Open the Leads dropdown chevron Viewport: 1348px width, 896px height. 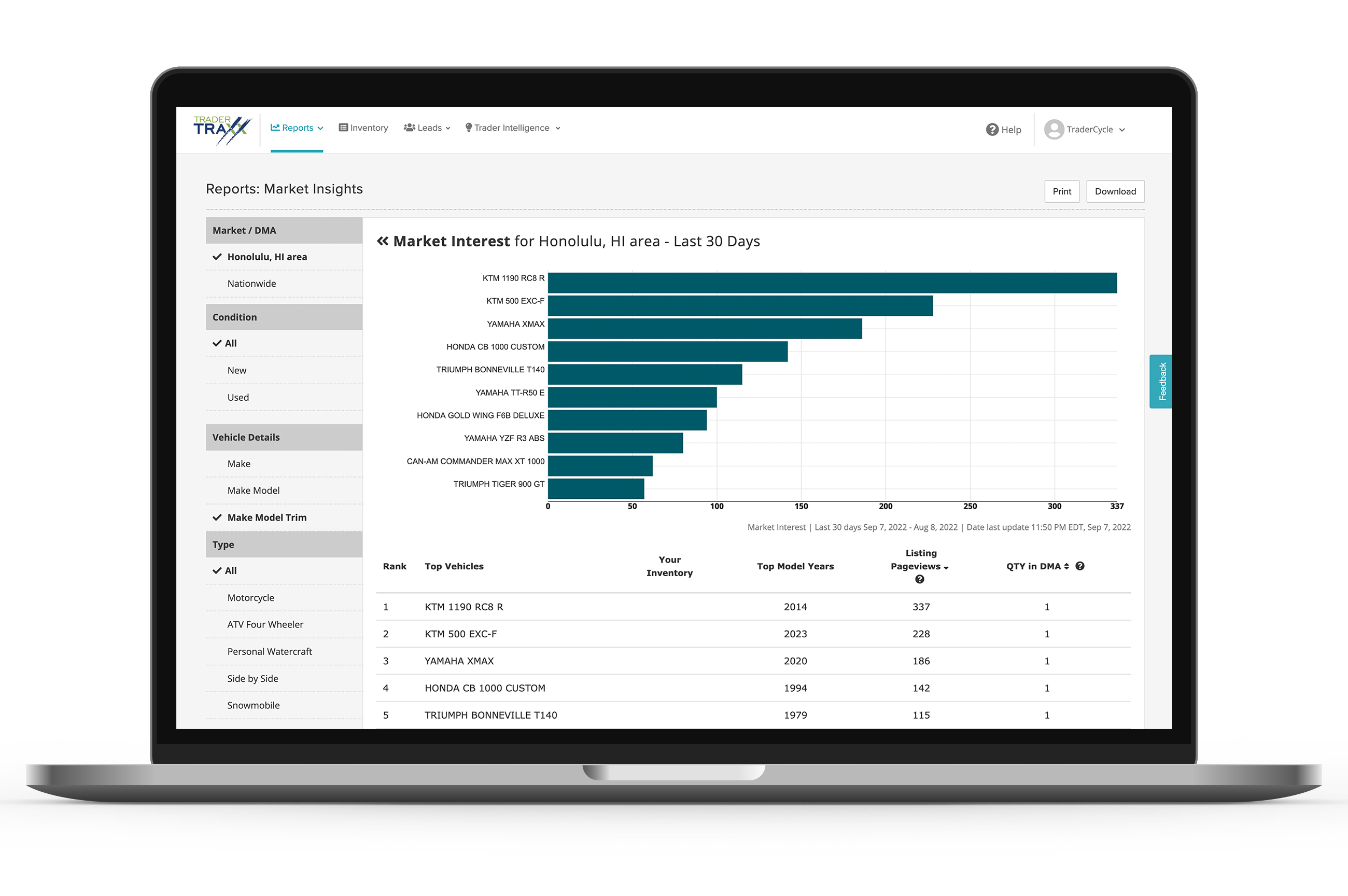tap(448, 129)
